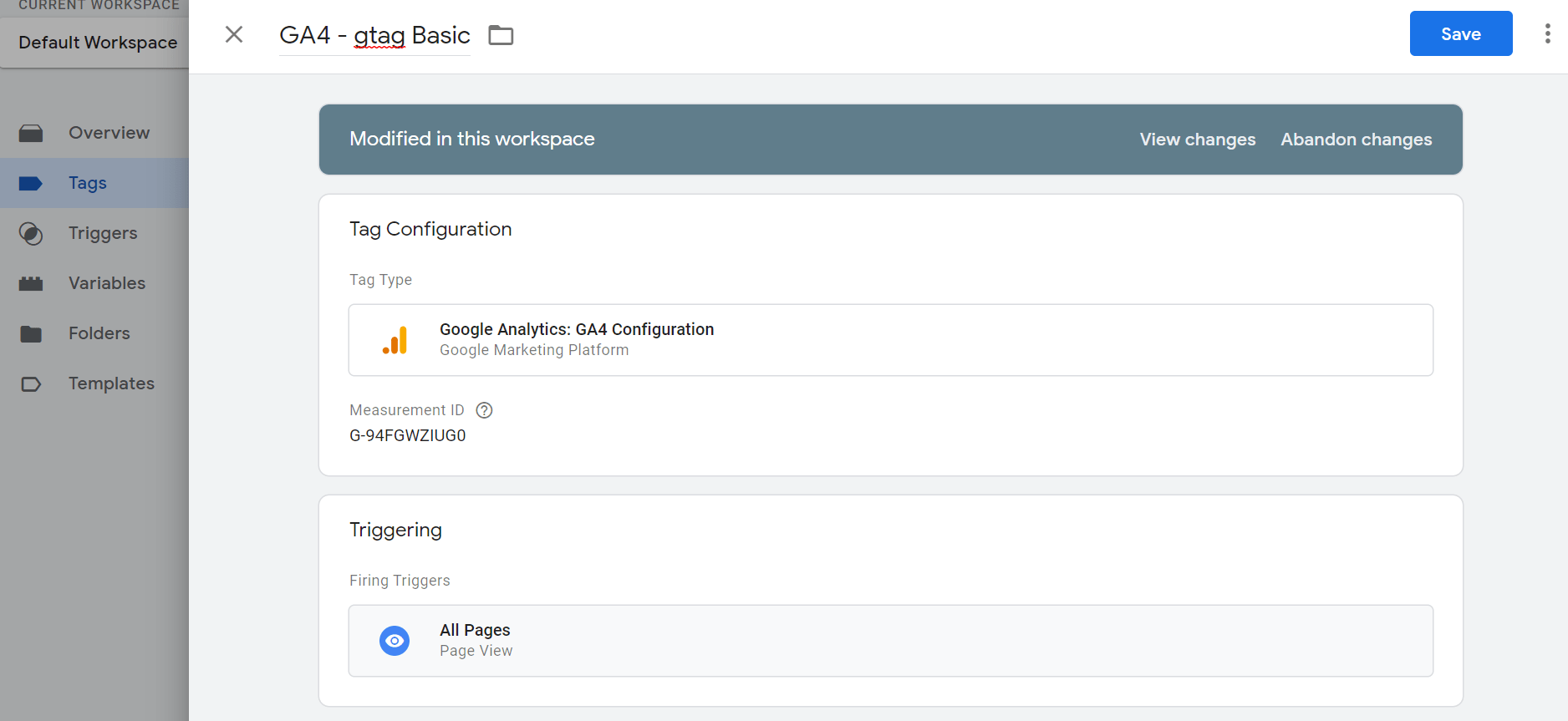This screenshot has width=1568, height=721.
Task: Click Abandon changes in the banner
Action: (x=1356, y=140)
